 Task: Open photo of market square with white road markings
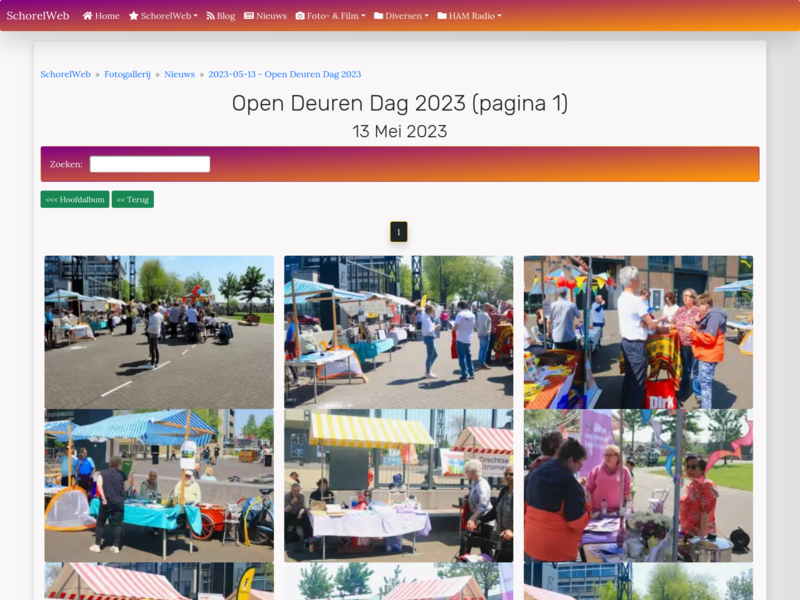coord(159,332)
